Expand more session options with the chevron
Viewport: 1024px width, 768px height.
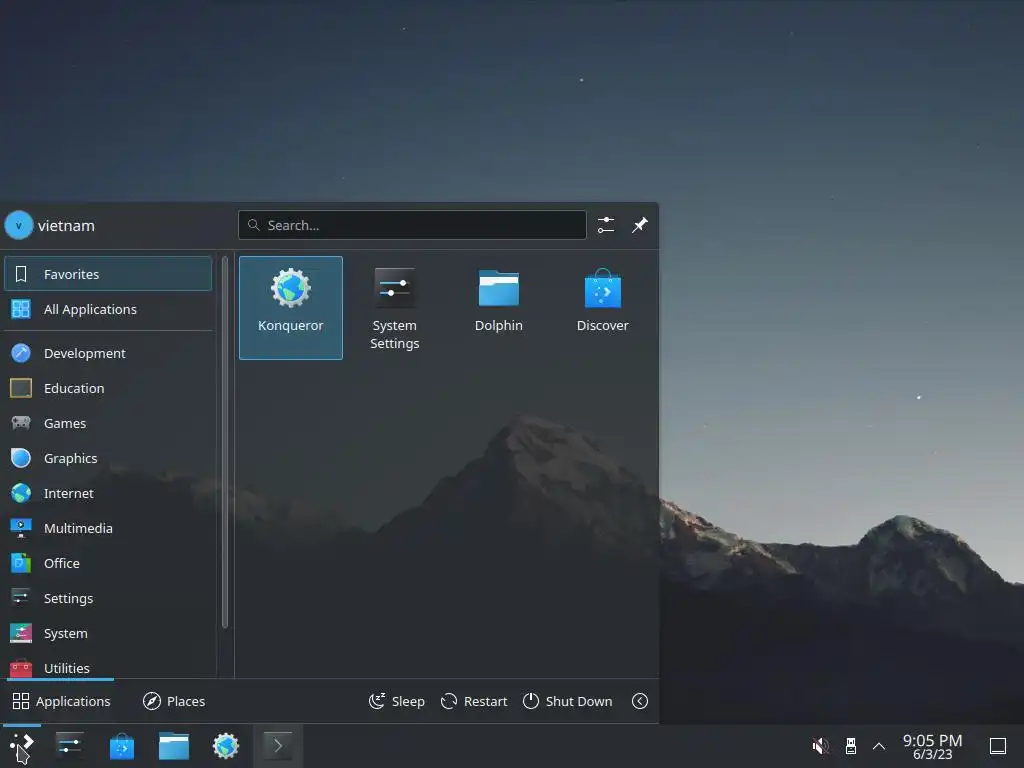(640, 701)
